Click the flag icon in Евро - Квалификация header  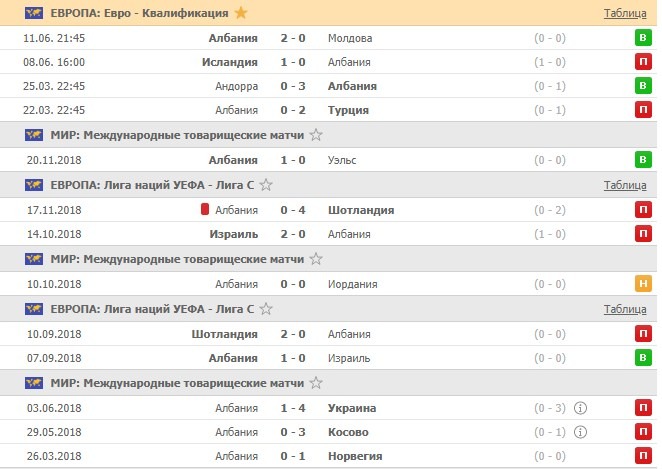pos(33,13)
